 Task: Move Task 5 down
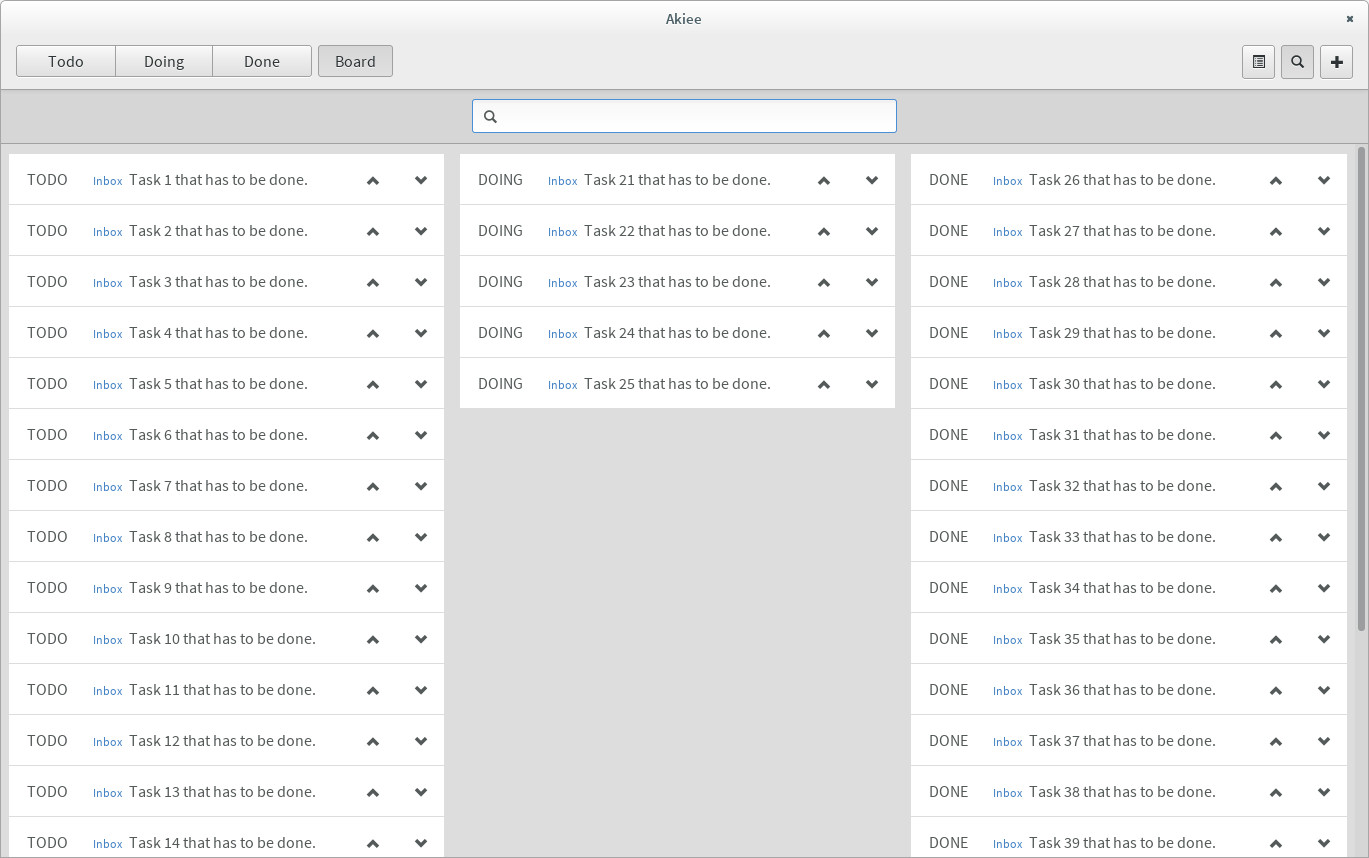tap(421, 385)
